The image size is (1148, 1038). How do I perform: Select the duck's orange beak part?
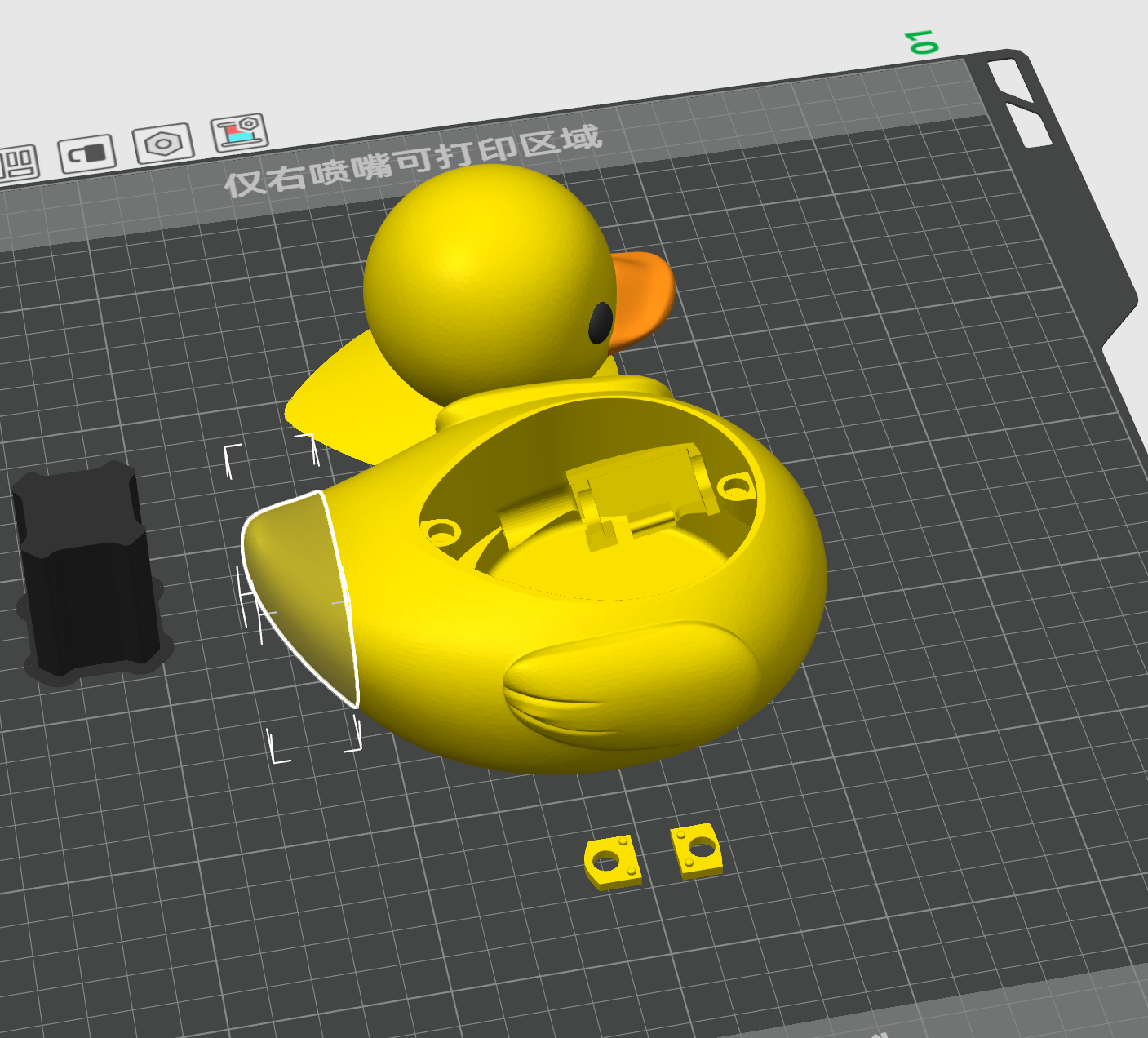pos(642,299)
